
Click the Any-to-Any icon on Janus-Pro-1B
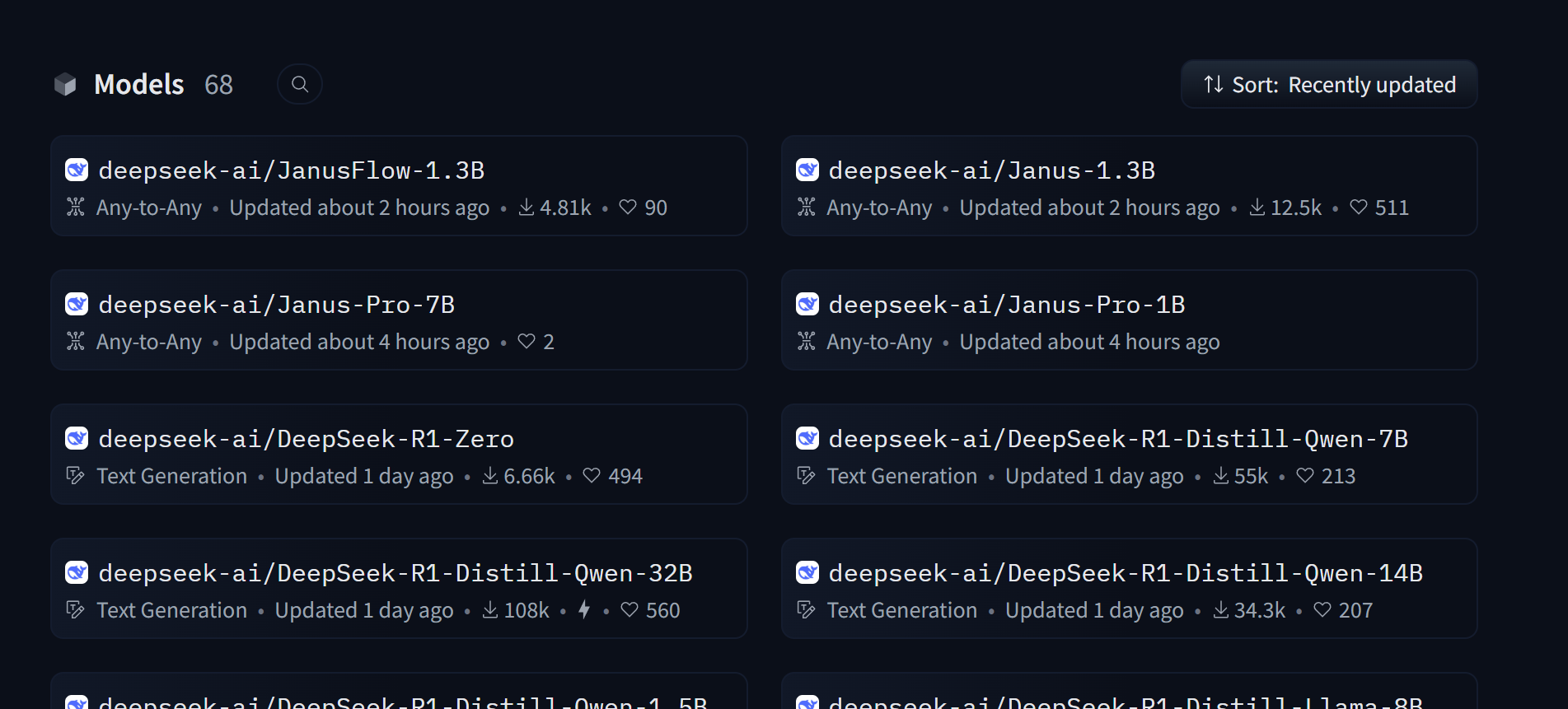click(x=807, y=341)
